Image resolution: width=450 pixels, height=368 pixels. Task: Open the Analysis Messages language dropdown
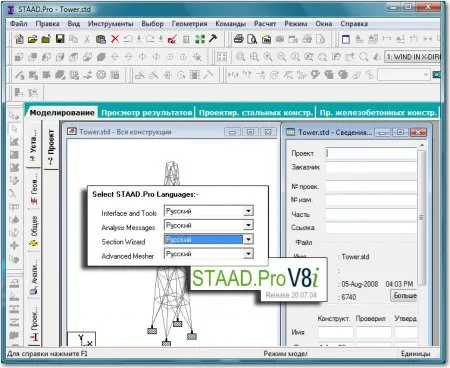[248, 225]
